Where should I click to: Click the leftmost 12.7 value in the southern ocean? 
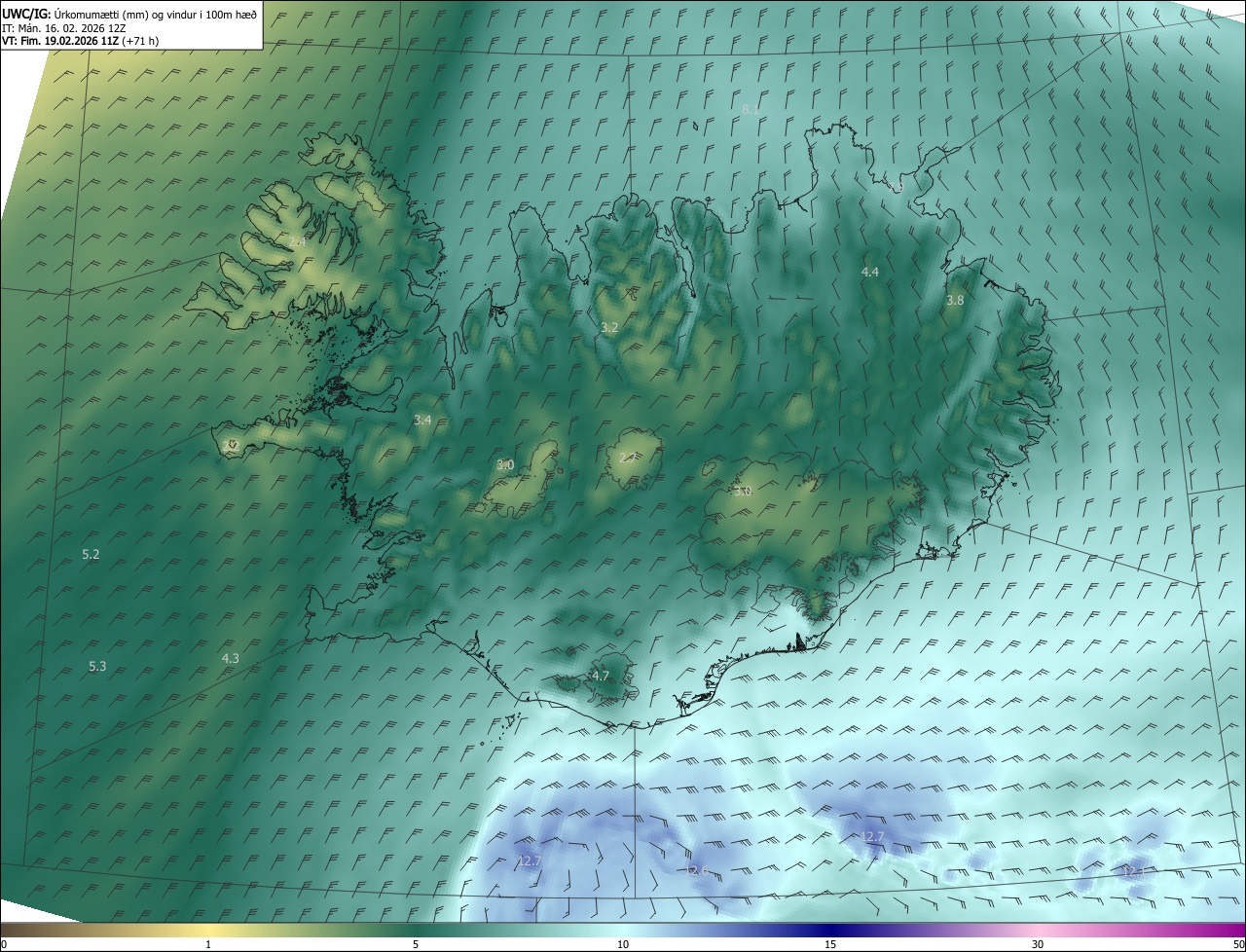pyautogui.click(x=530, y=860)
